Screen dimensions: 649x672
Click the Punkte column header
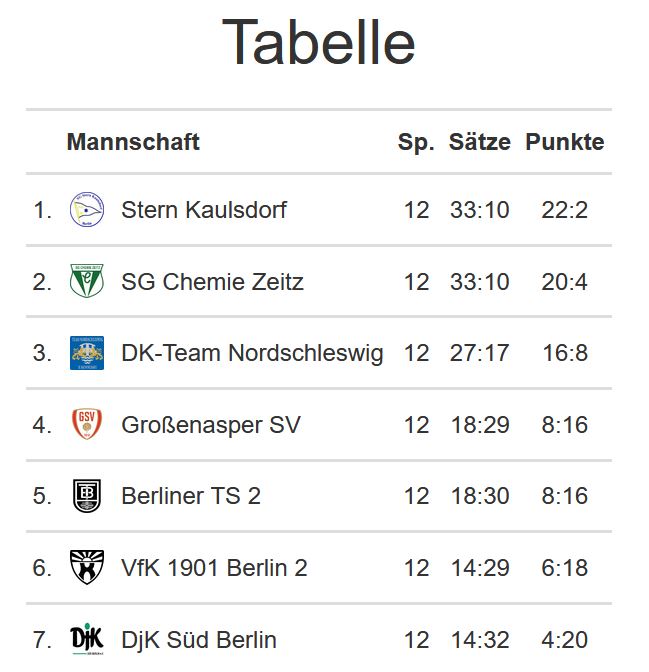(565, 142)
